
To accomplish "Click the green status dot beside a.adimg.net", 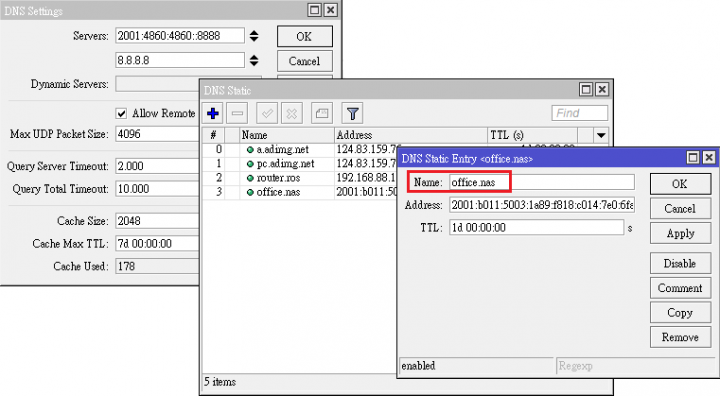I will pos(250,150).
